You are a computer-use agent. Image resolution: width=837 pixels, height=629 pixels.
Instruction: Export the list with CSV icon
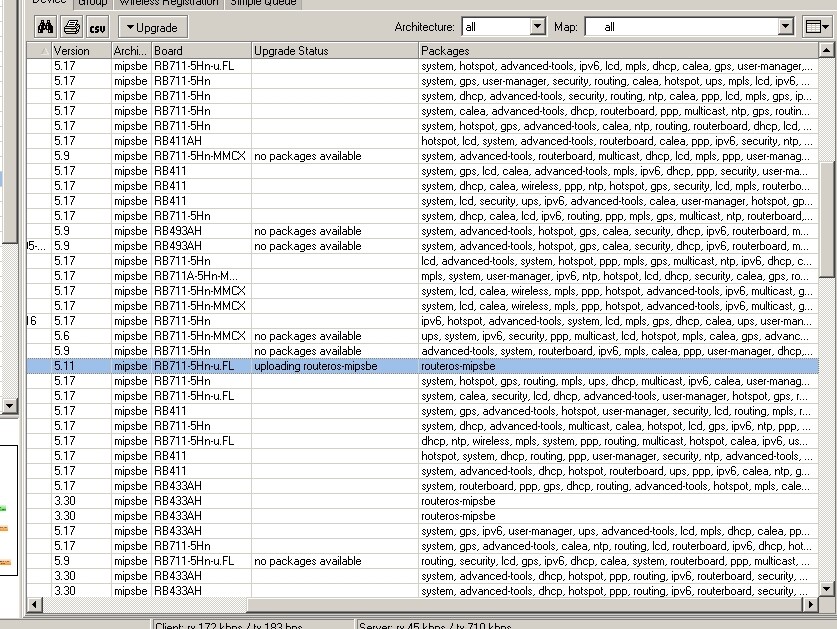click(97, 27)
